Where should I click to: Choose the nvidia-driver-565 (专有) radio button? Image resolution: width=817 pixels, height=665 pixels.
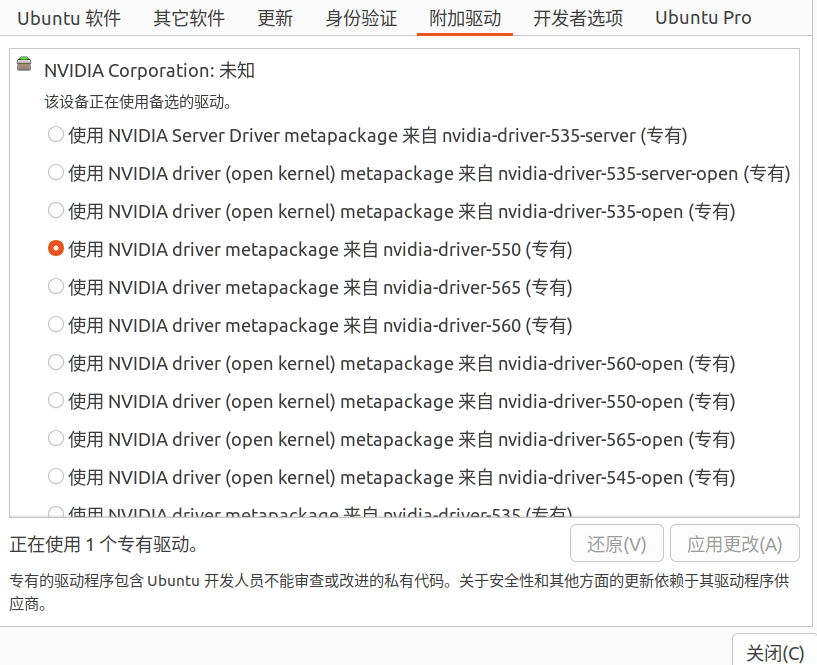56,287
